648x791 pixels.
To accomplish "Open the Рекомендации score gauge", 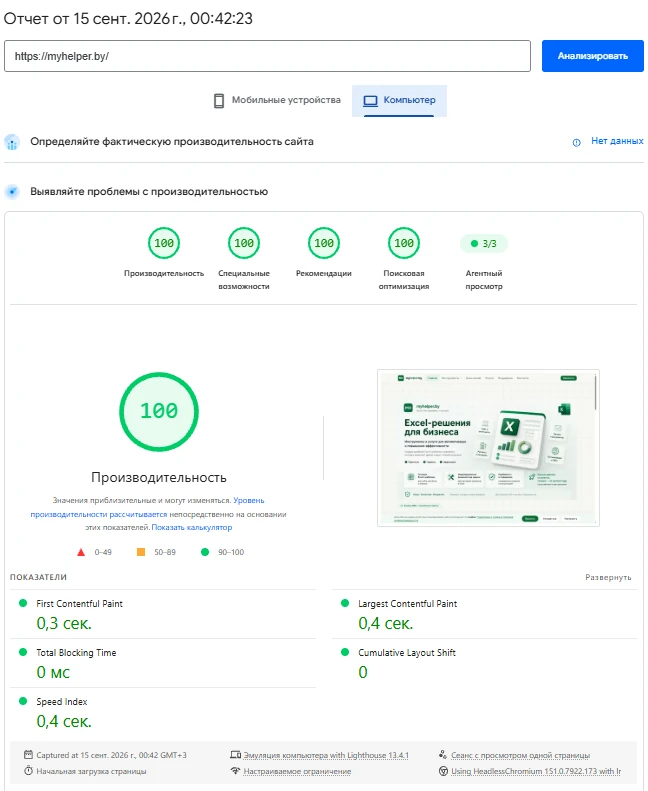I will [324, 243].
